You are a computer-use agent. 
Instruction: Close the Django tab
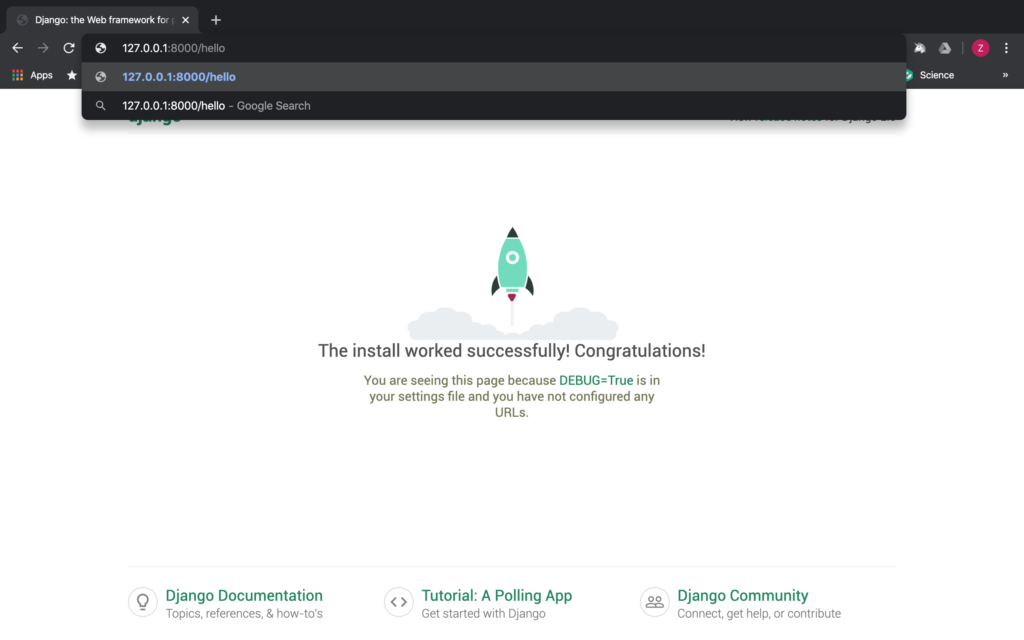[x=185, y=20]
